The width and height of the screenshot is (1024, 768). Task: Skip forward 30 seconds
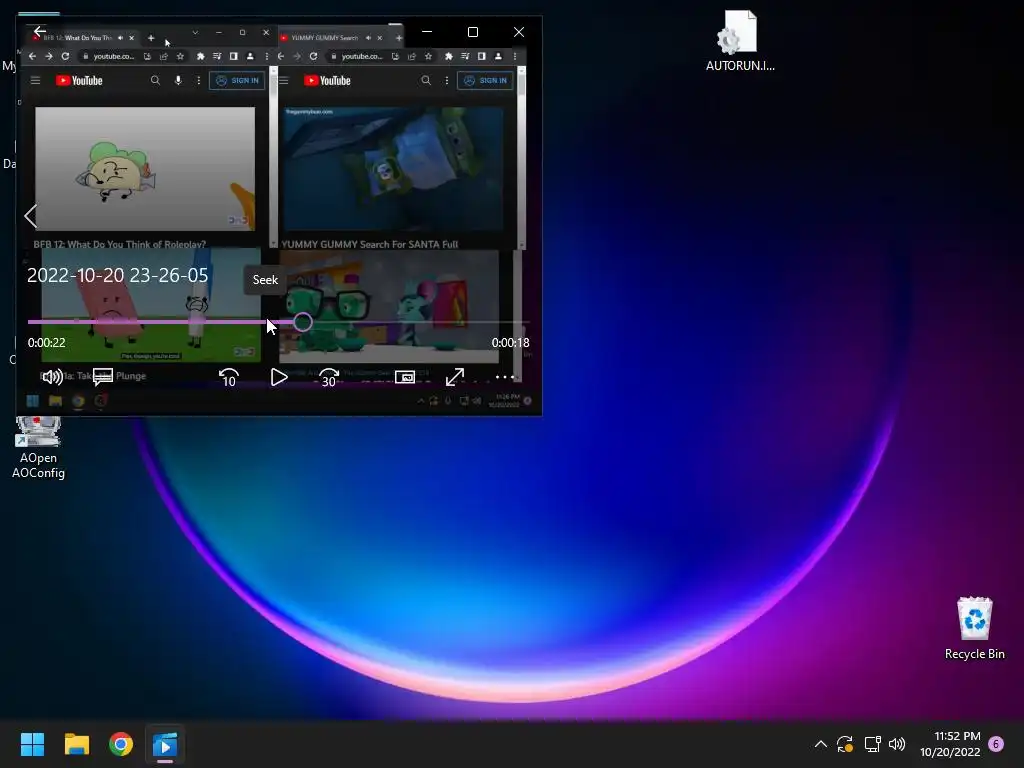point(328,377)
